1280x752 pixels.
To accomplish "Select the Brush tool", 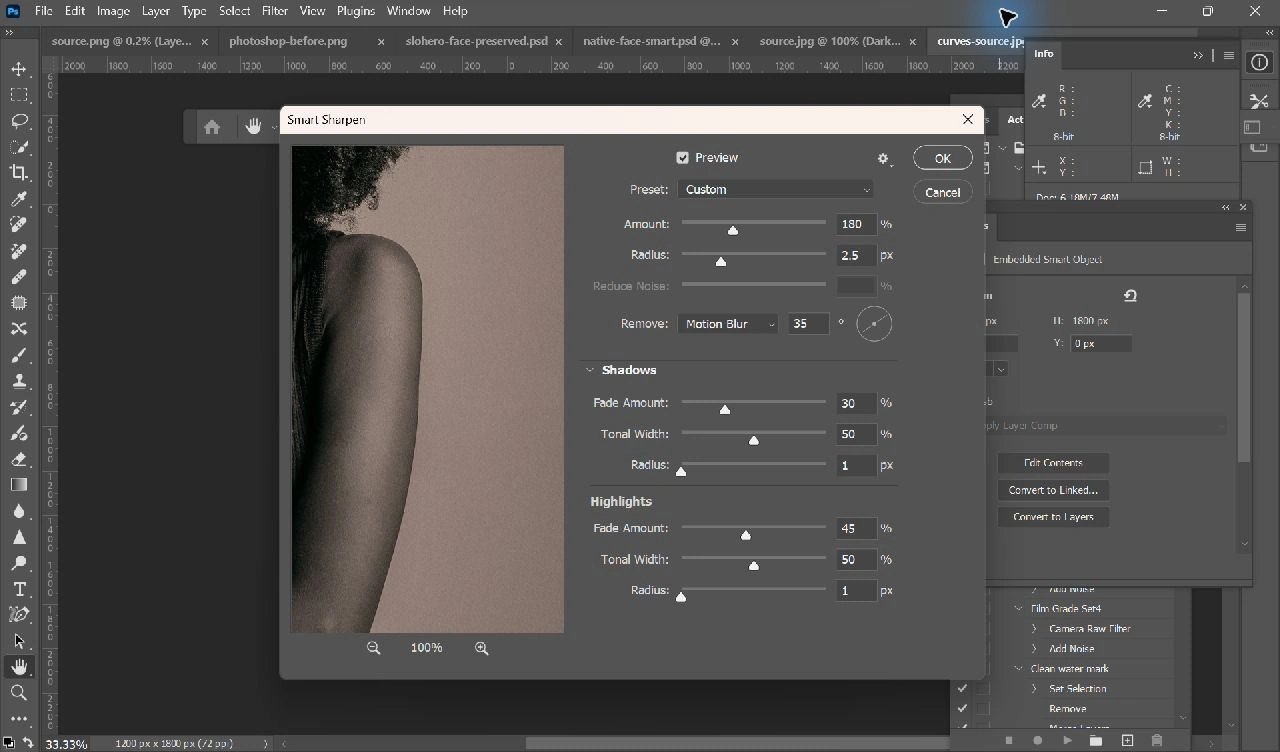I will [x=19, y=355].
